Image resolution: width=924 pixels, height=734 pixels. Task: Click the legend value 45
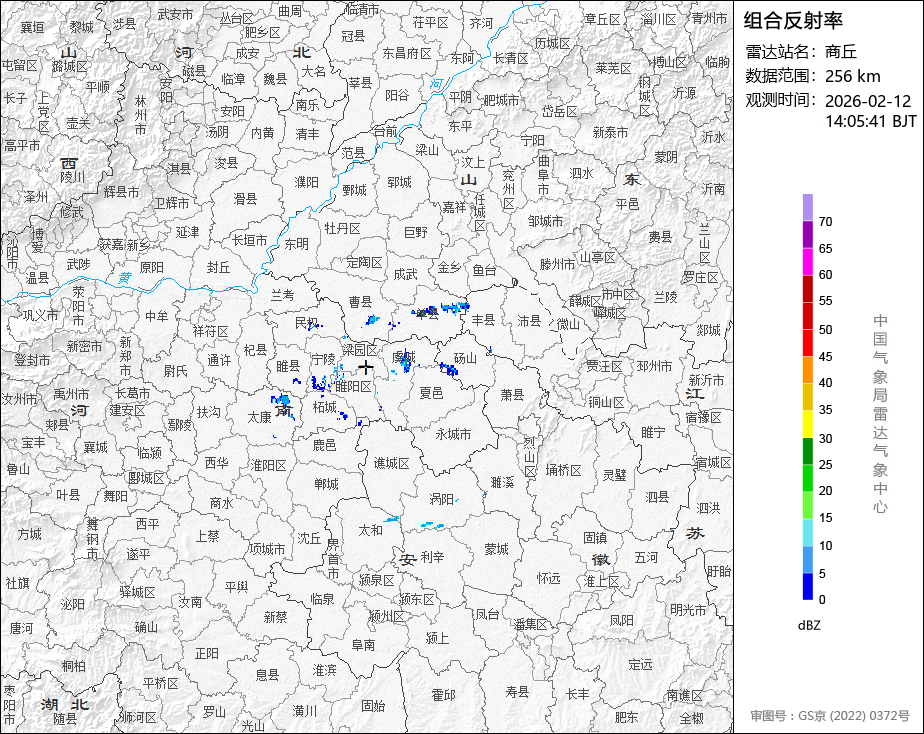pyautogui.click(x=825, y=356)
